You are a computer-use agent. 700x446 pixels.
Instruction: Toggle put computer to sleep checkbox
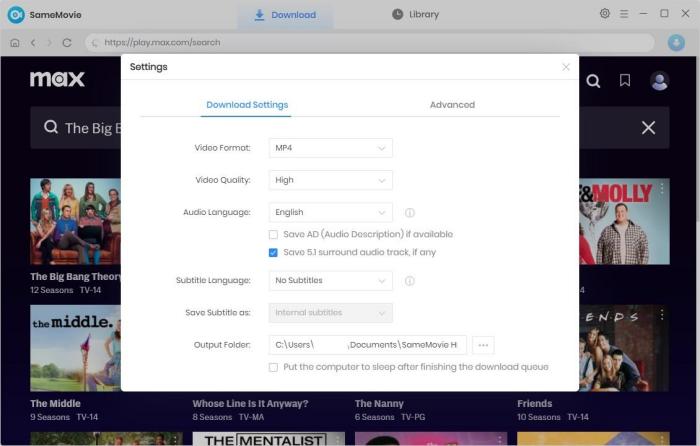(274, 367)
